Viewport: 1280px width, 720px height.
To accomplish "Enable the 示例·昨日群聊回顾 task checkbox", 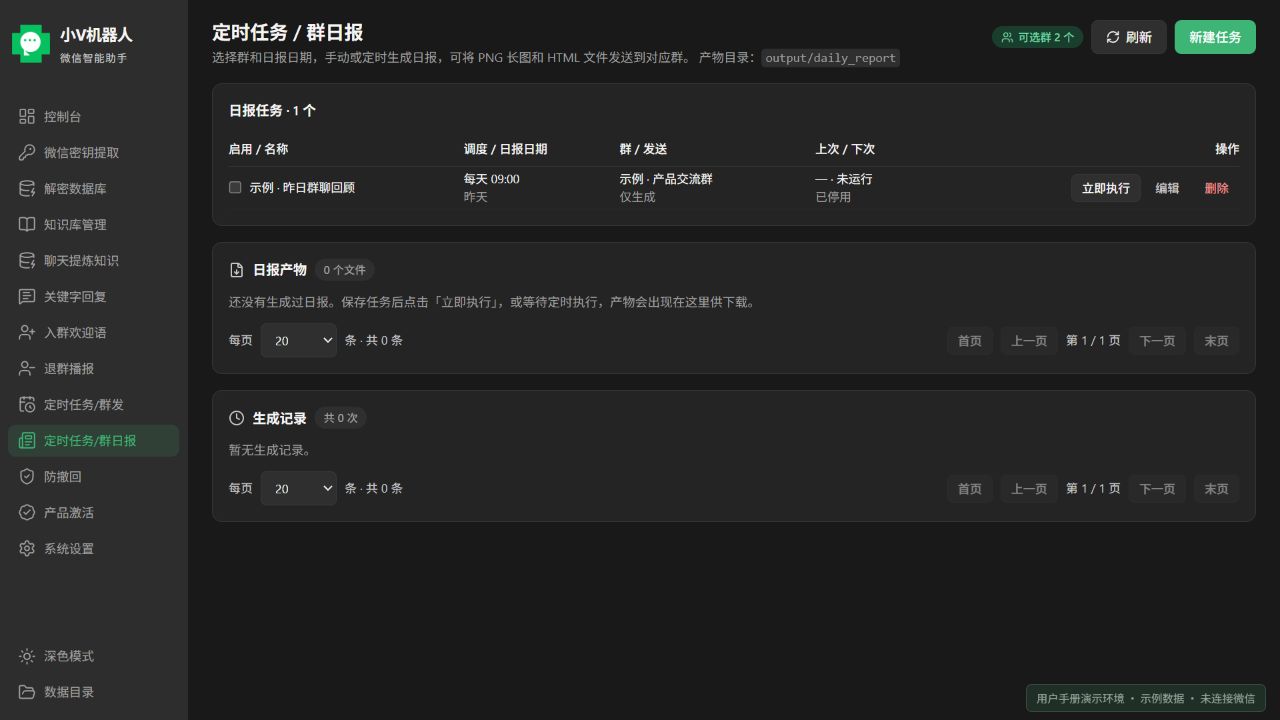I will click(x=235, y=187).
